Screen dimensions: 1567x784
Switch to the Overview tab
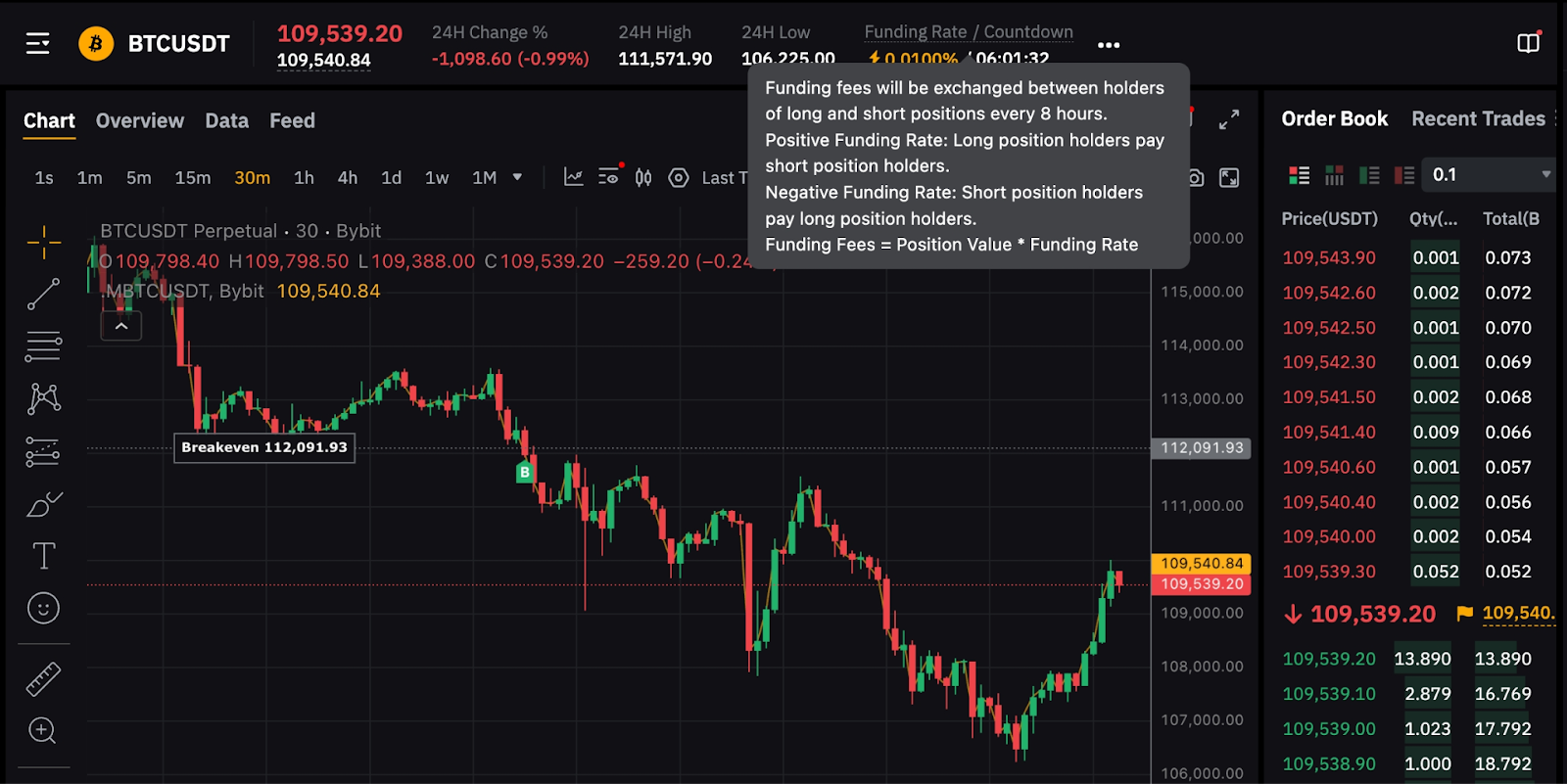[140, 120]
